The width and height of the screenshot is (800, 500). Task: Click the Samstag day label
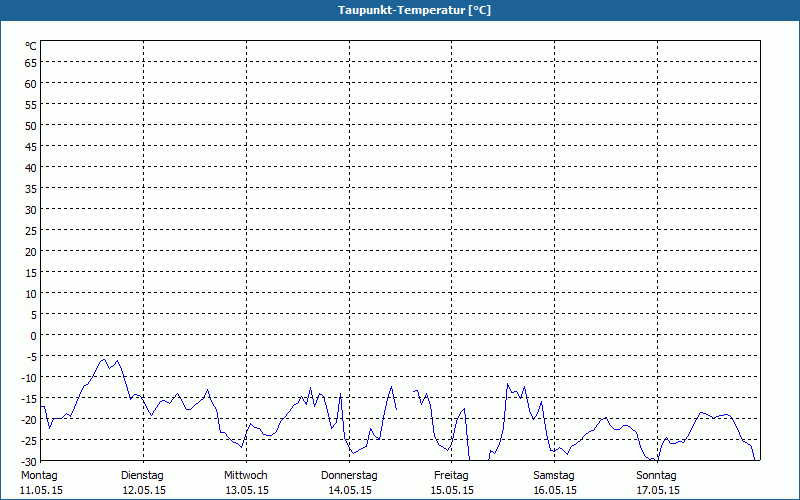pos(554,476)
